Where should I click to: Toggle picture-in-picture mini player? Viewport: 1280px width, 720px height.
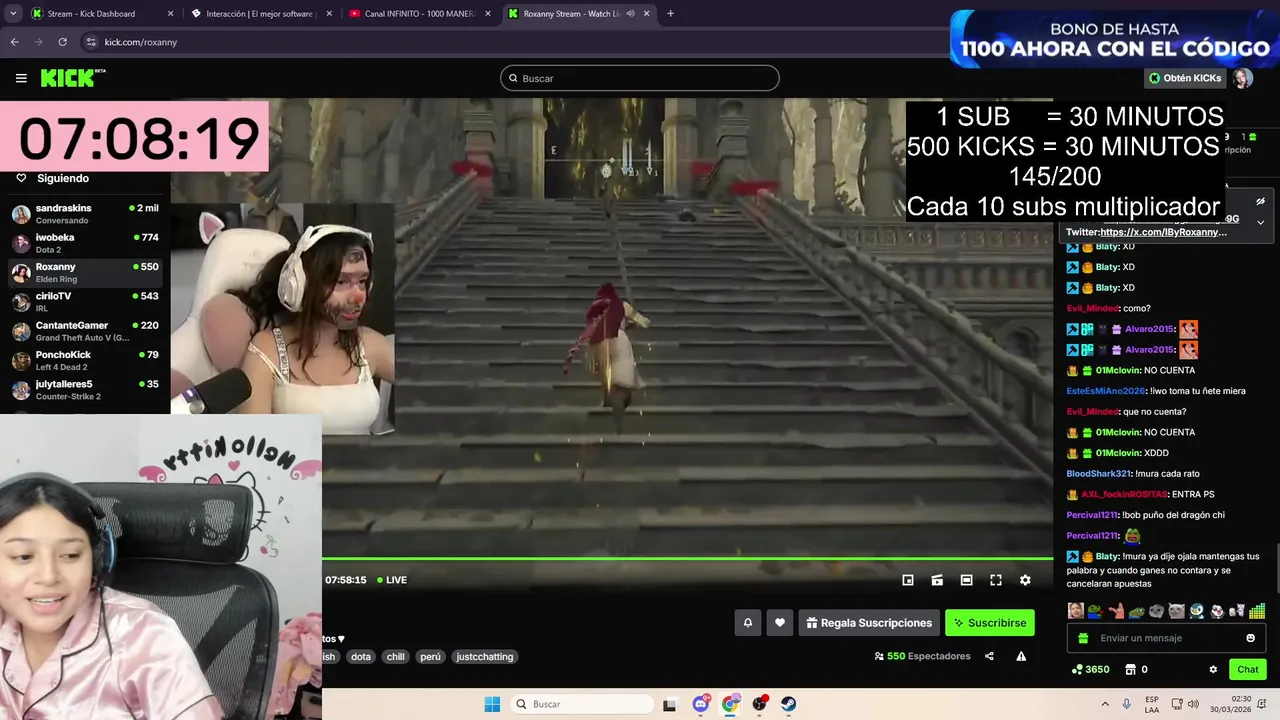908,580
